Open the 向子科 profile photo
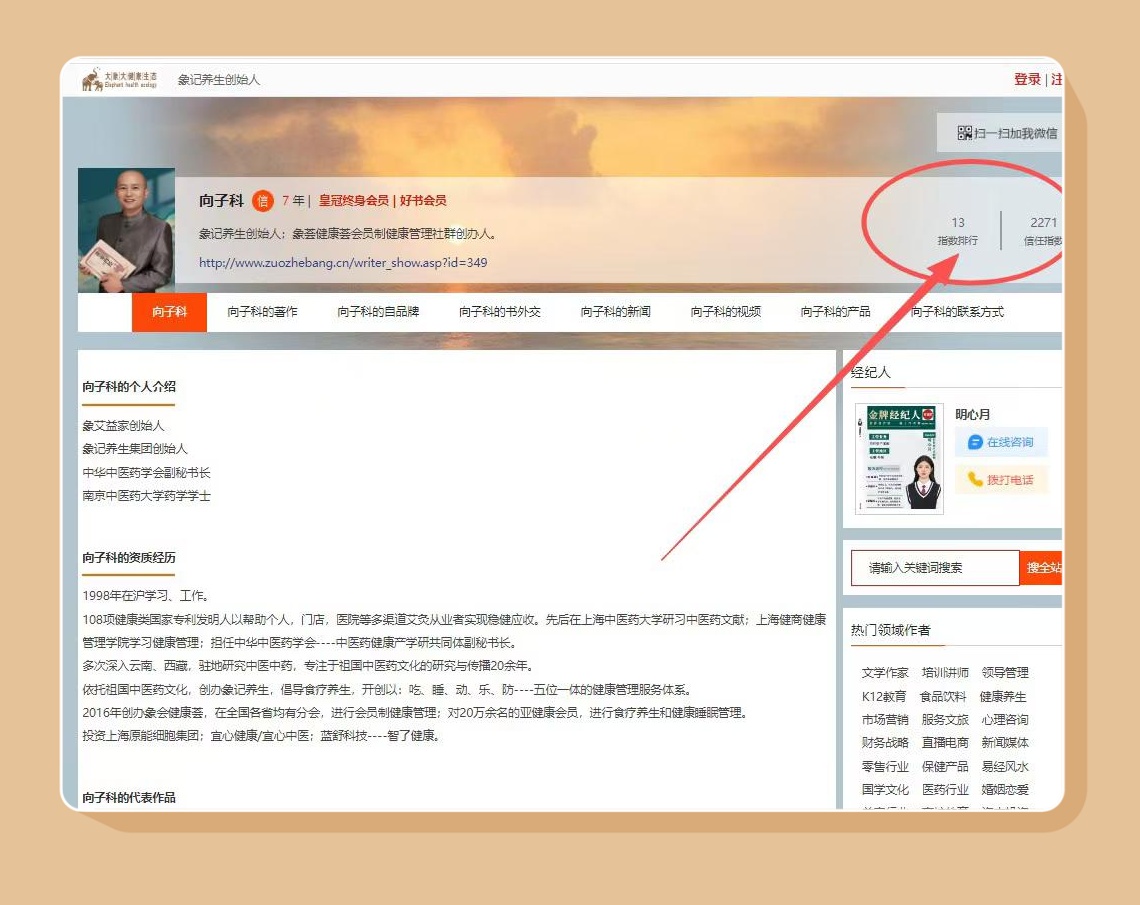Screen dimensions: 1140x905 [x=126, y=230]
